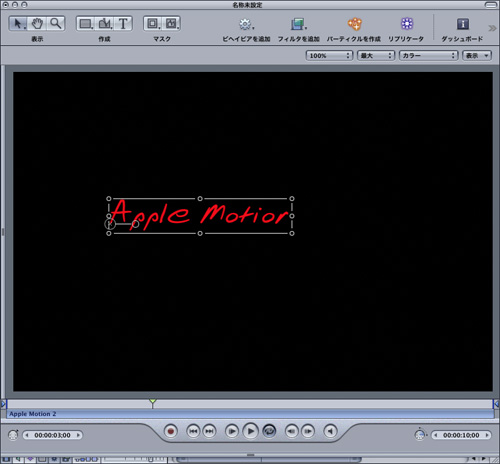Click right-middle bounding box handle
The image size is (500, 464).
(x=292, y=216)
